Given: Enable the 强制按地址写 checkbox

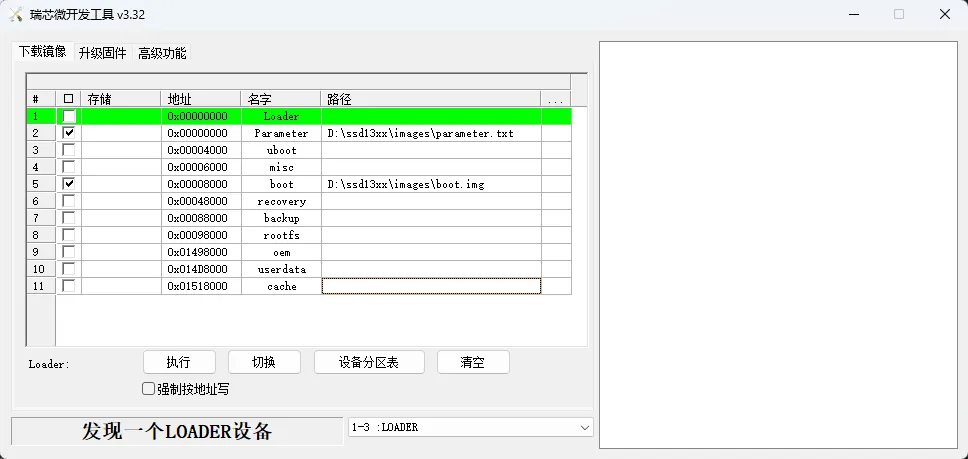Looking at the screenshot, I should 148,389.
